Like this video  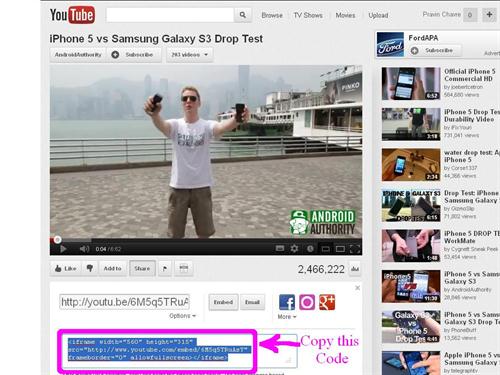65,268
